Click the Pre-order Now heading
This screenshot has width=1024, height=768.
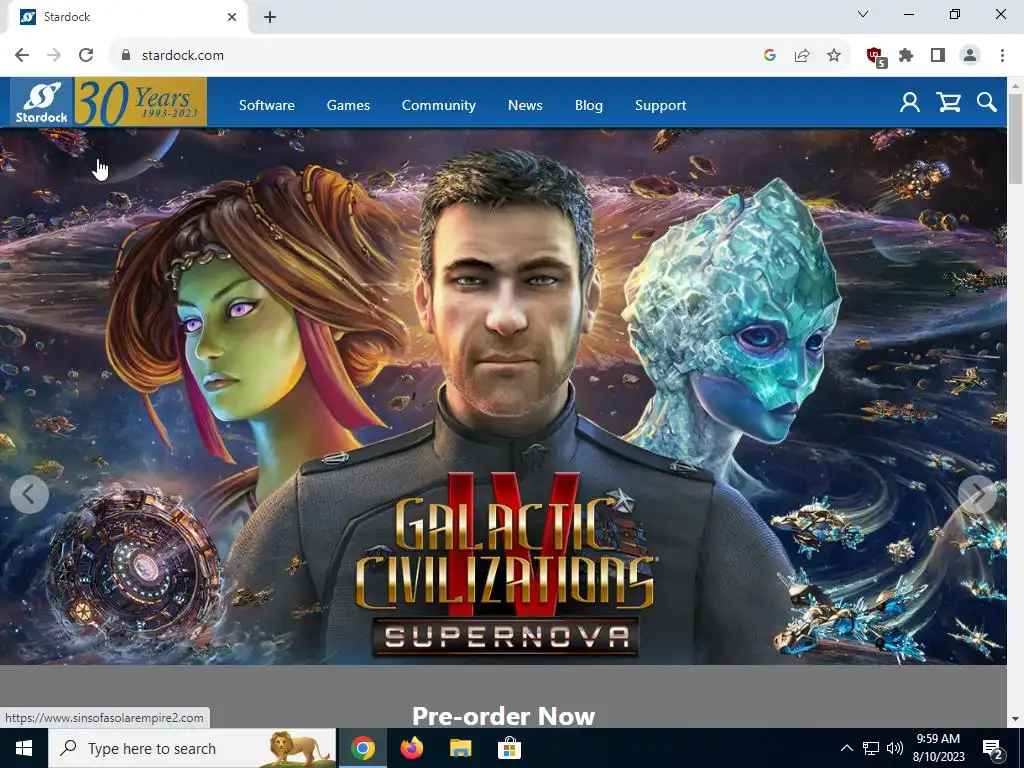pyautogui.click(x=504, y=716)
